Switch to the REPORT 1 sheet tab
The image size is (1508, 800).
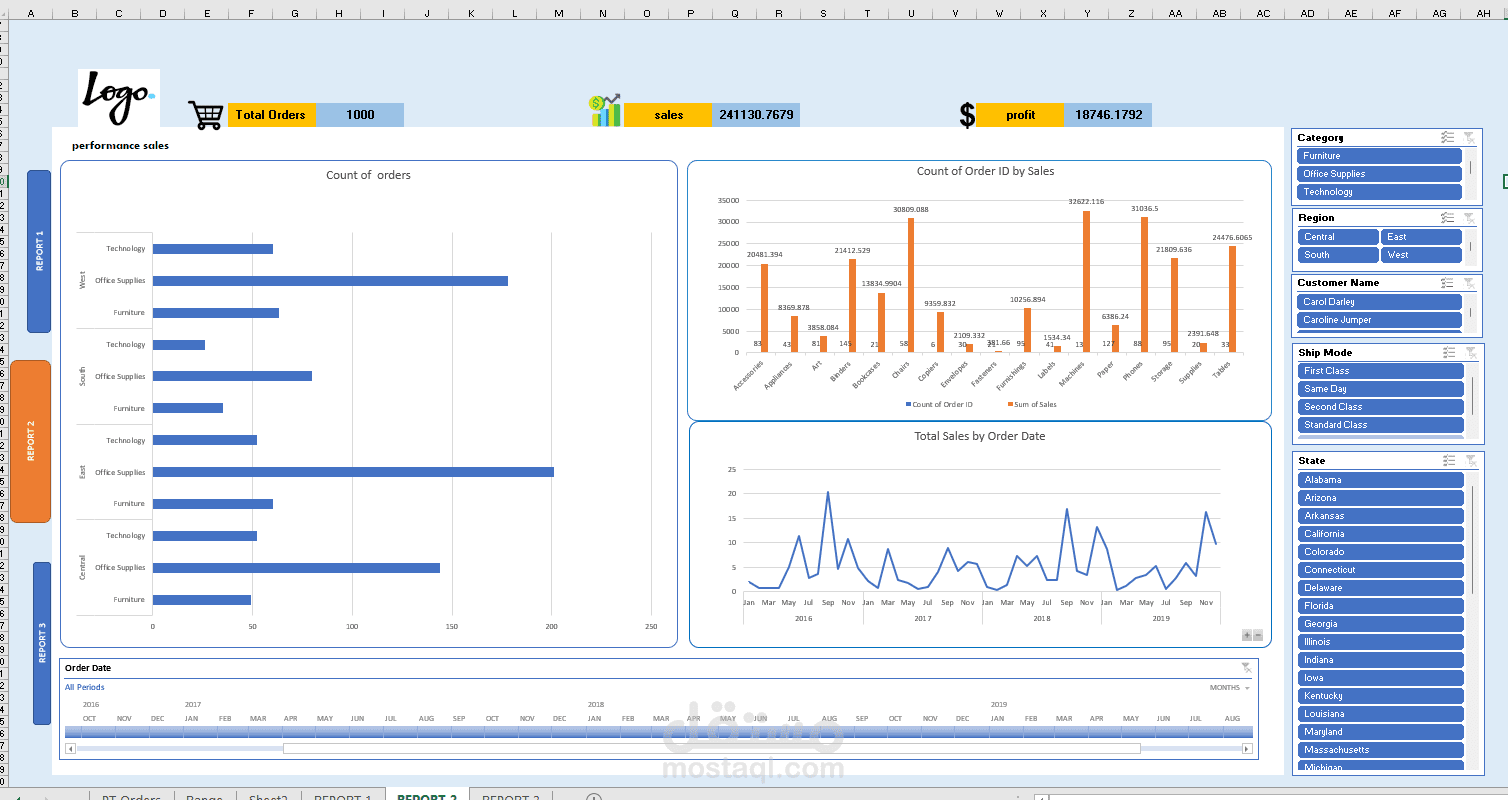coord(342,797)
